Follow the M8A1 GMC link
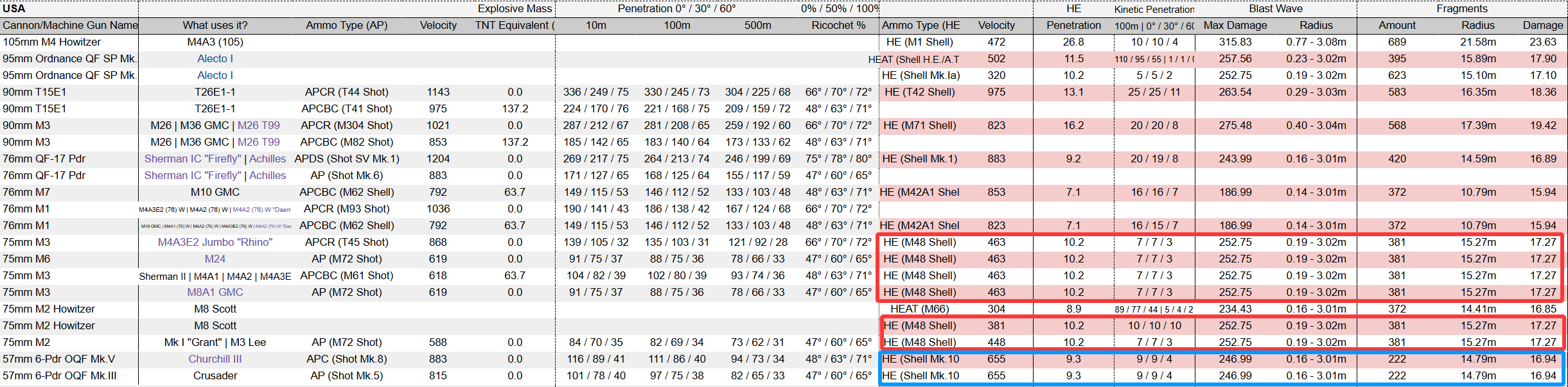Image resolution: width=1568 pixels, height=387 pixels. [x=215, y=292]
